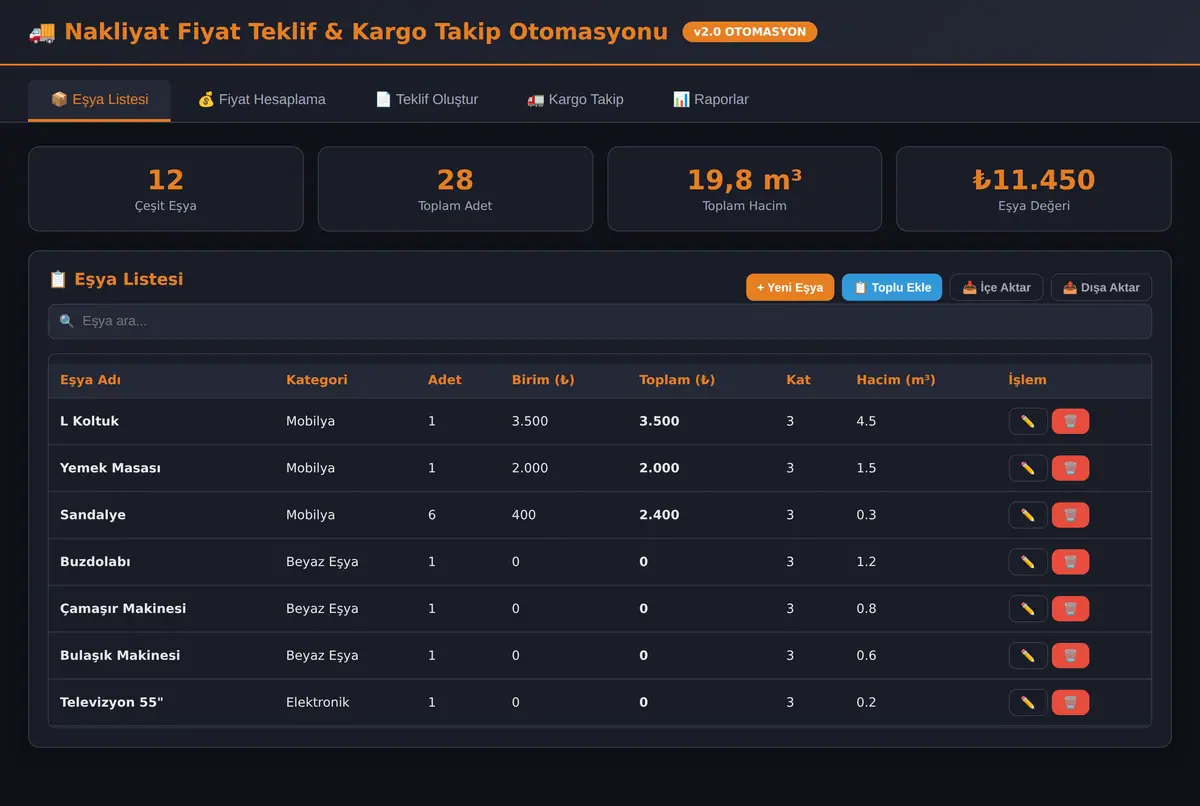Click the Eşya Değeri stat card
The image size is (1200, 806).
(1034, 189)
